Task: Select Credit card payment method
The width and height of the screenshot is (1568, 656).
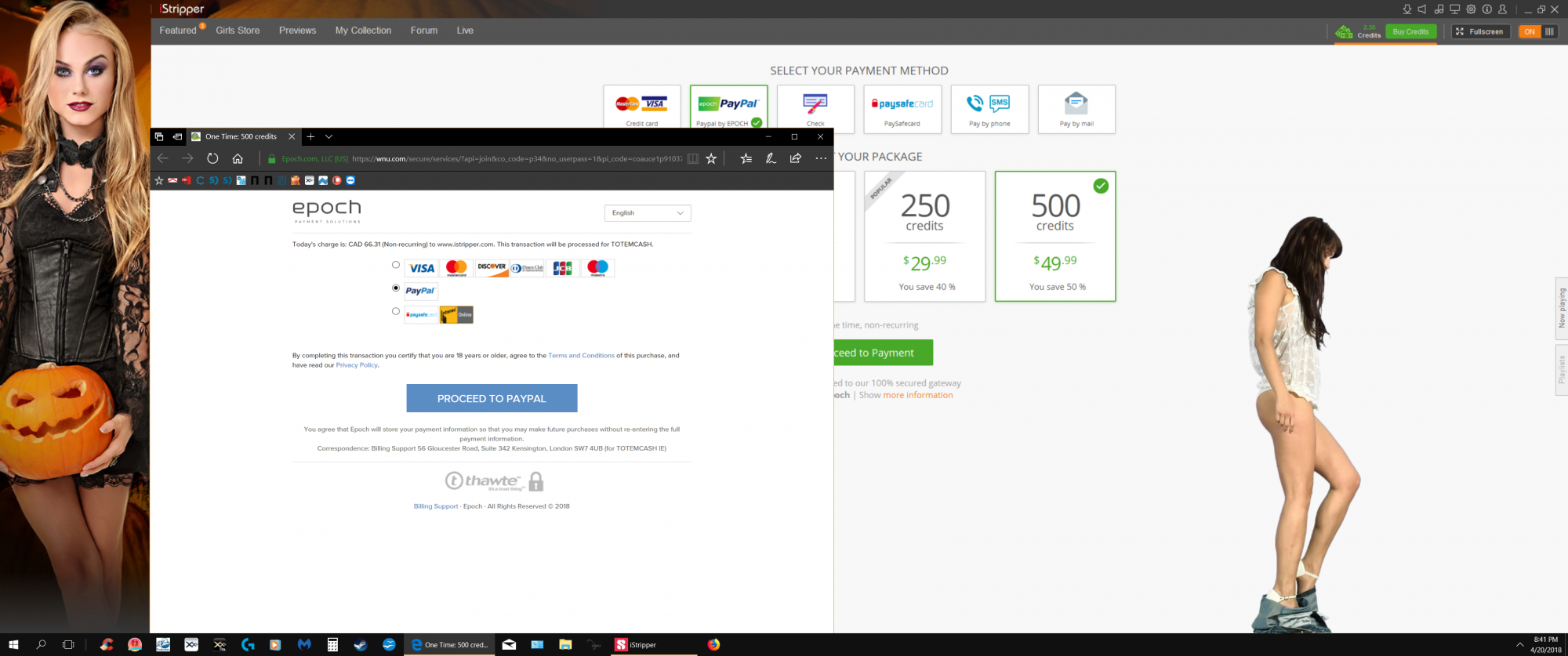Action: [x=642, y=107]
